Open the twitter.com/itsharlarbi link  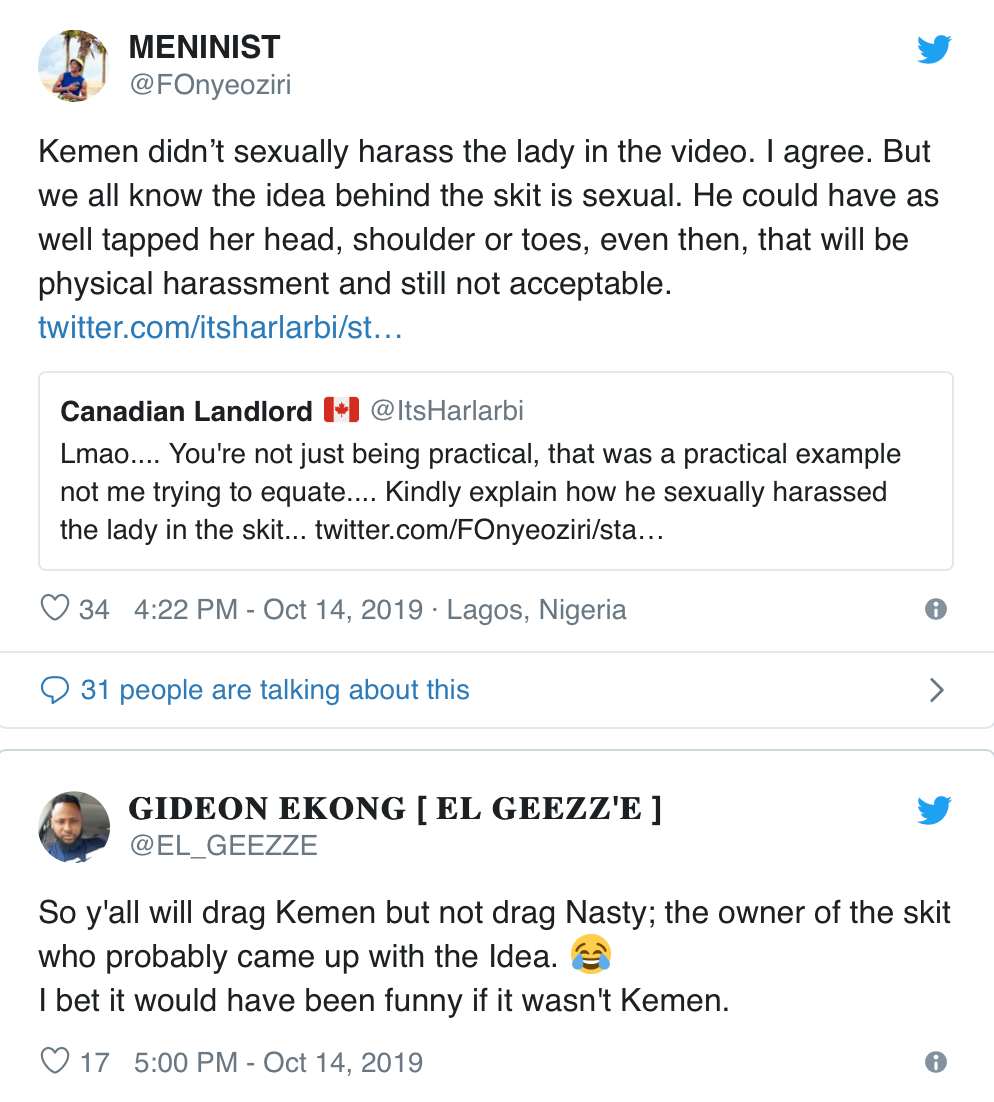coord(220,328)
